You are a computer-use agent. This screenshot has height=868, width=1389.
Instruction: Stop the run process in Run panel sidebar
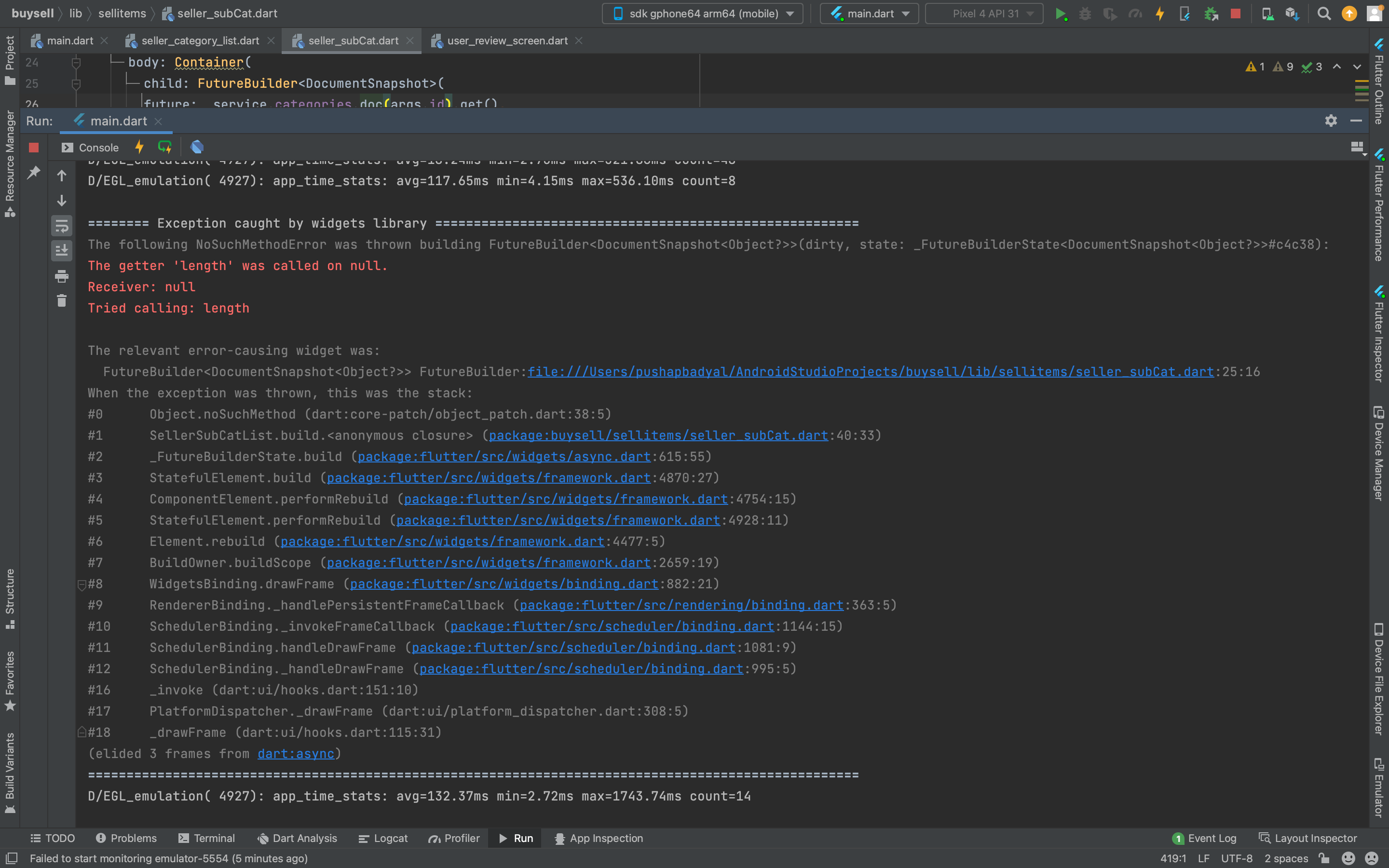pyautogui.click(x=34, y=148)
